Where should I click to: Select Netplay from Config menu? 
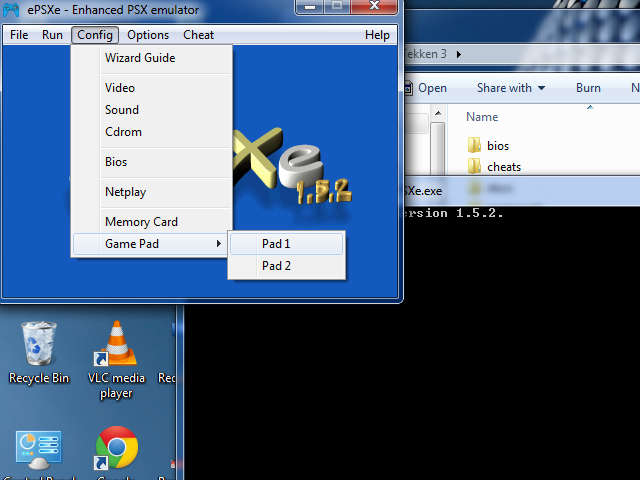[151, 192]
